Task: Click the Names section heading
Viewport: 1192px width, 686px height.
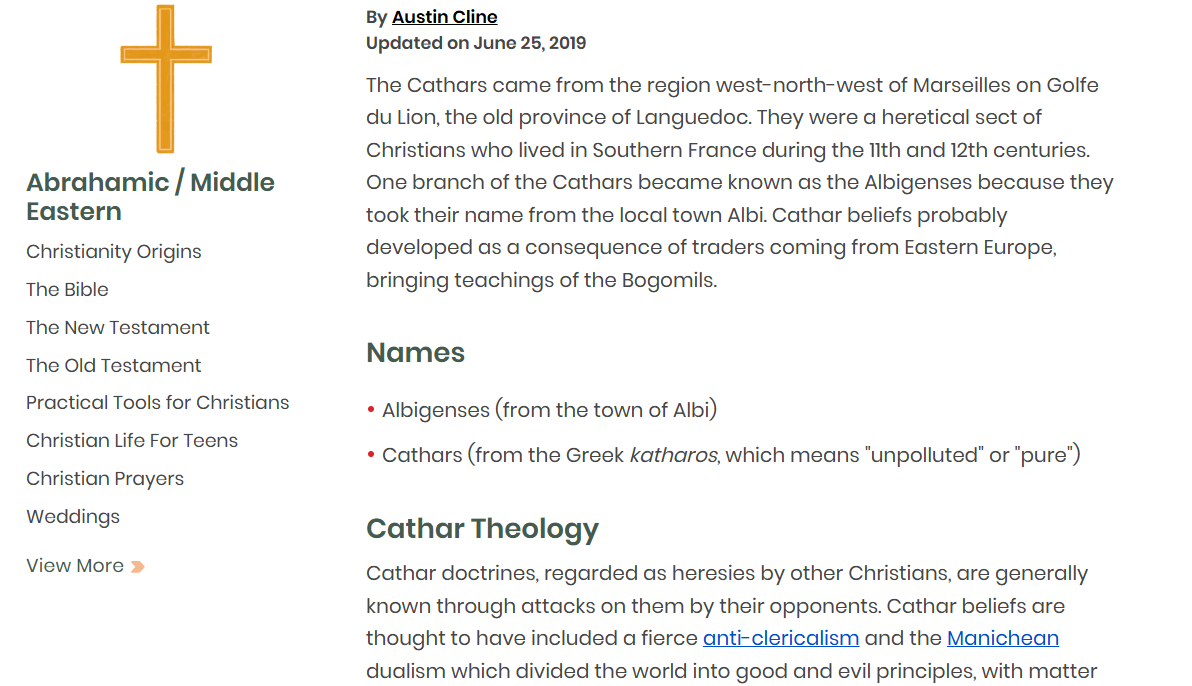Action: [416, 353]
